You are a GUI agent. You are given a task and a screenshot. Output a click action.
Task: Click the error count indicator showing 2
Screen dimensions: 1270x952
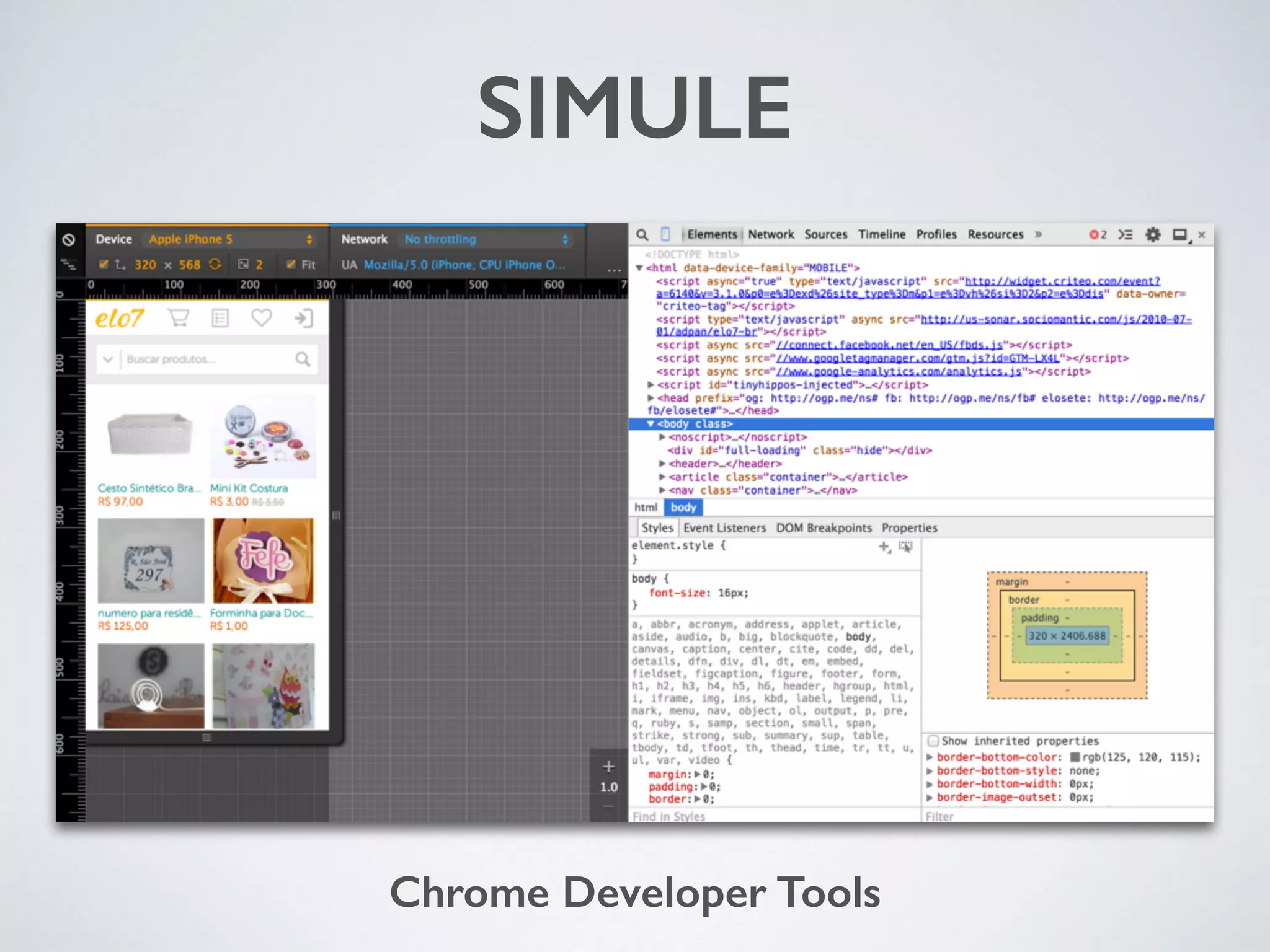[1098, 234]
